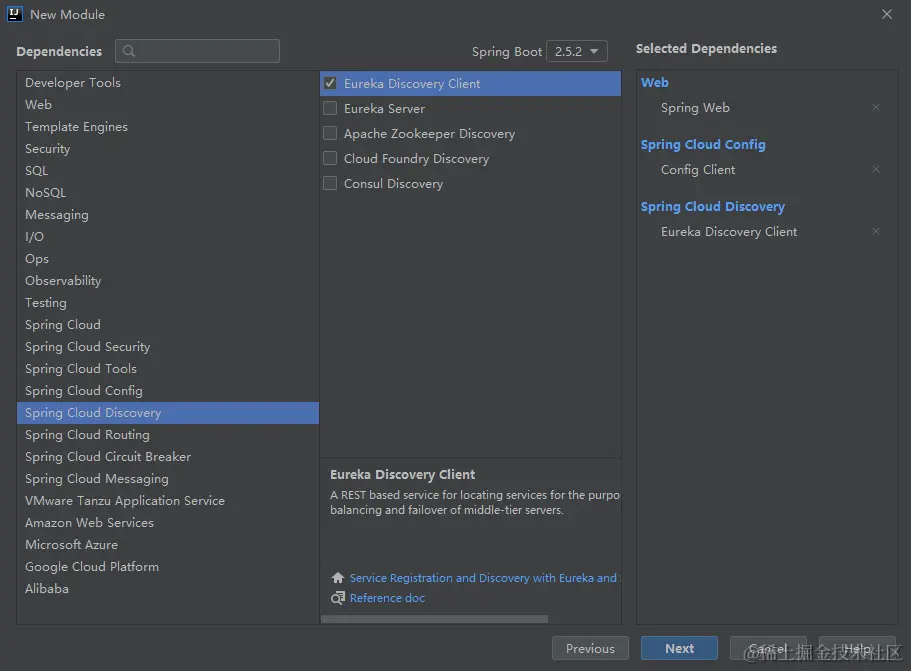Screen dimensions: 911x671
Task: Click the horizontal scrollbar under description
Action: [434, 619]
